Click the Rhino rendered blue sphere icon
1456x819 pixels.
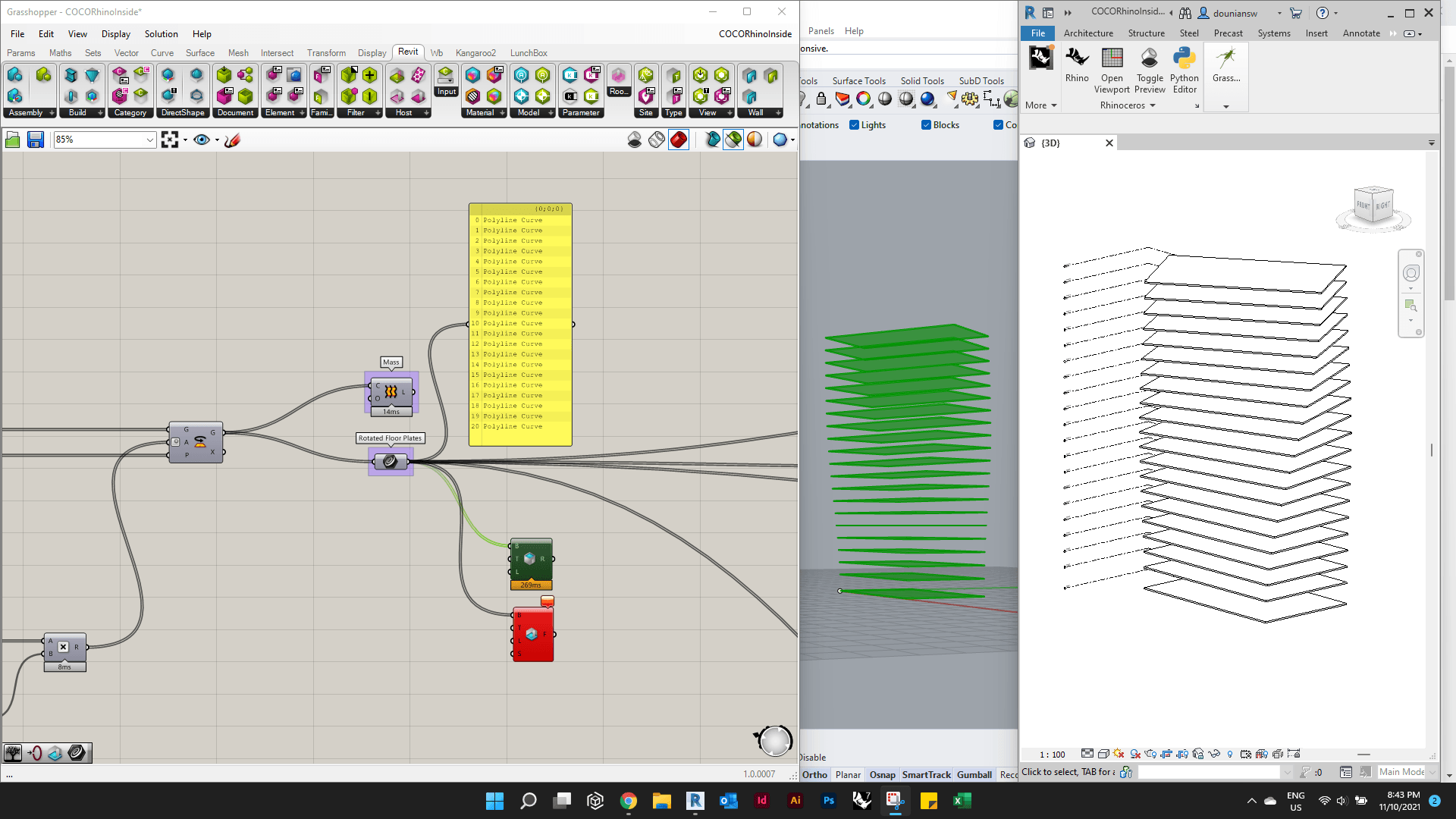927,99
